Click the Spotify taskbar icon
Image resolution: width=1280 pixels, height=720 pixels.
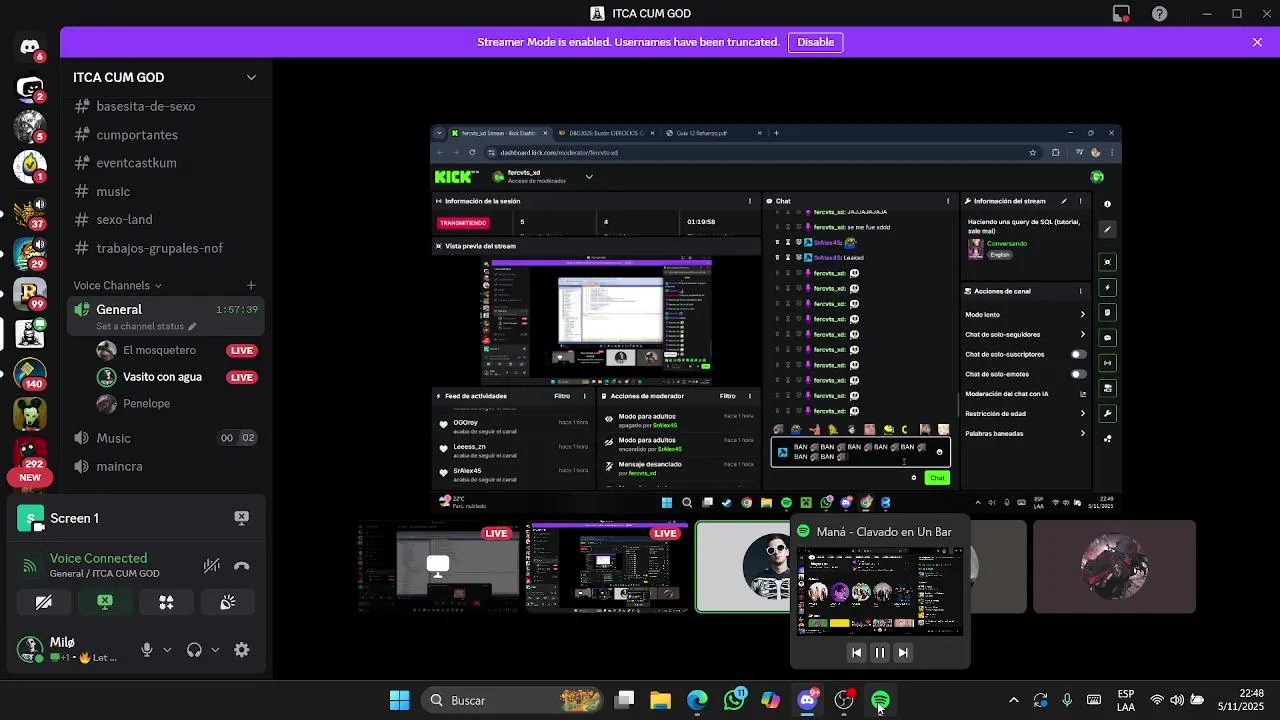tap(880, 700)
